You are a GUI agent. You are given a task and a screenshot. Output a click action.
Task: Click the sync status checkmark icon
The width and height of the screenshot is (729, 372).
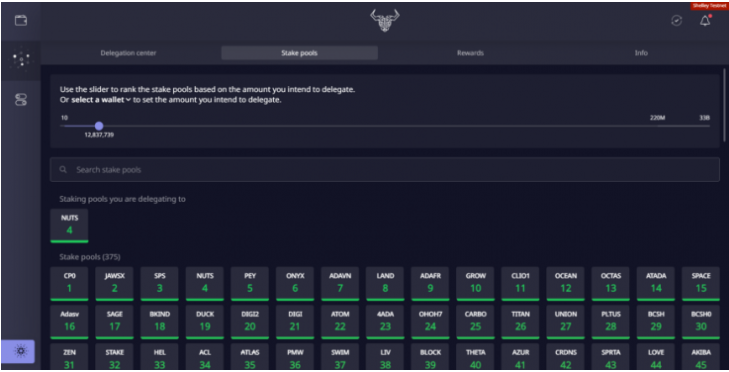click(676, 20)
